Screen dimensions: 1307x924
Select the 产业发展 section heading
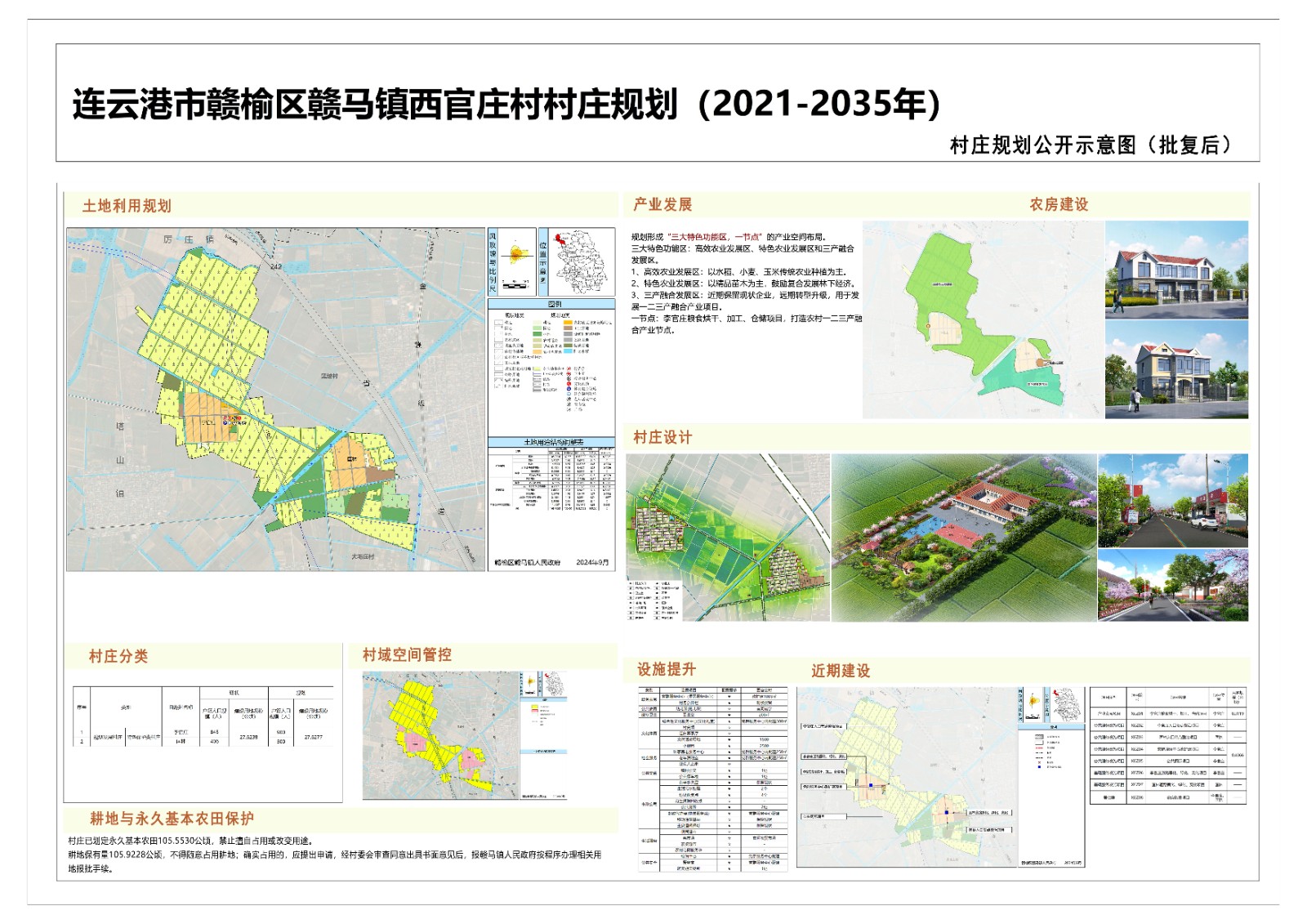(662, 204)
